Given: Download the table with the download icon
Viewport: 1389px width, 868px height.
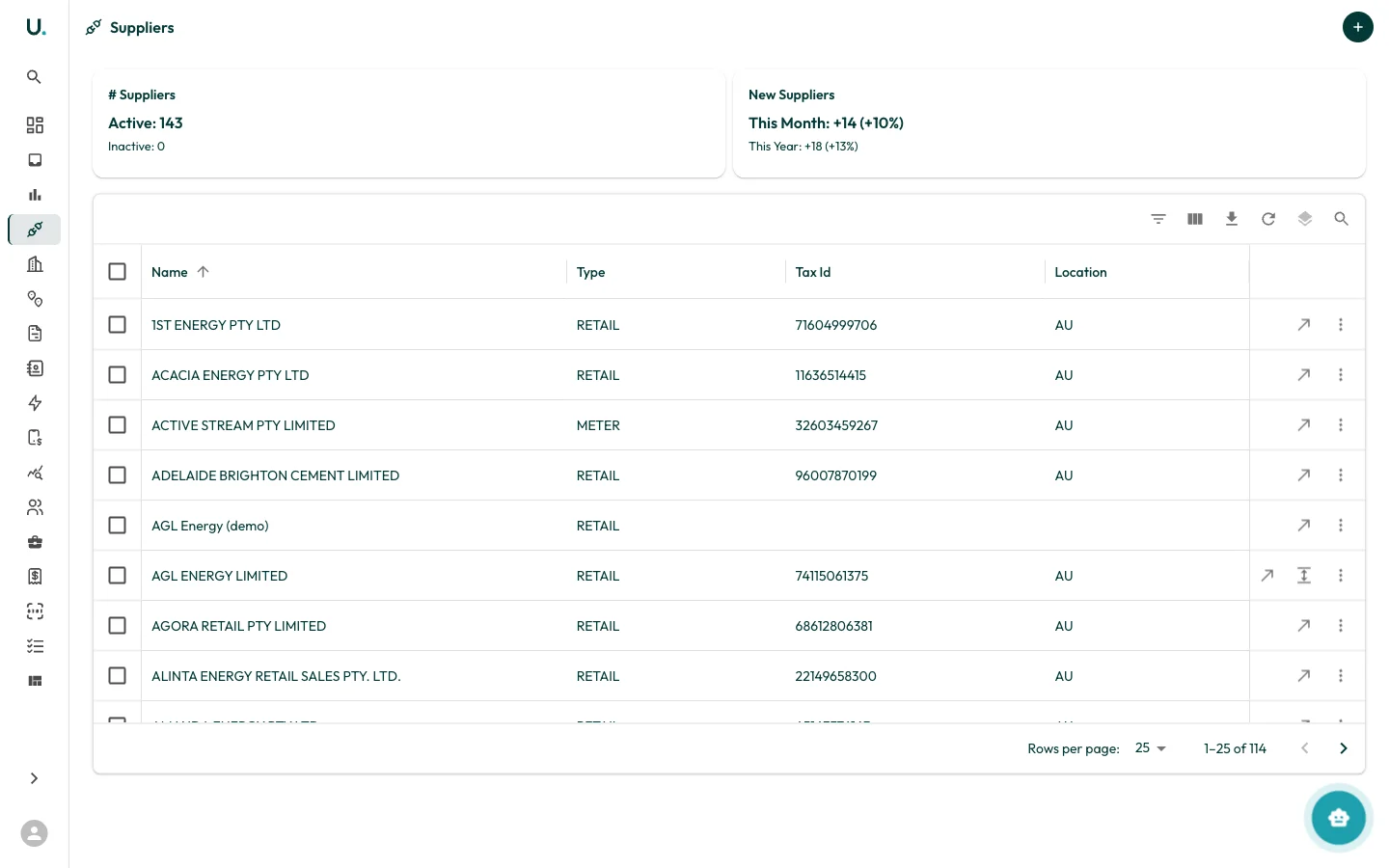Looking at the screenshot, I should 1232,219.
